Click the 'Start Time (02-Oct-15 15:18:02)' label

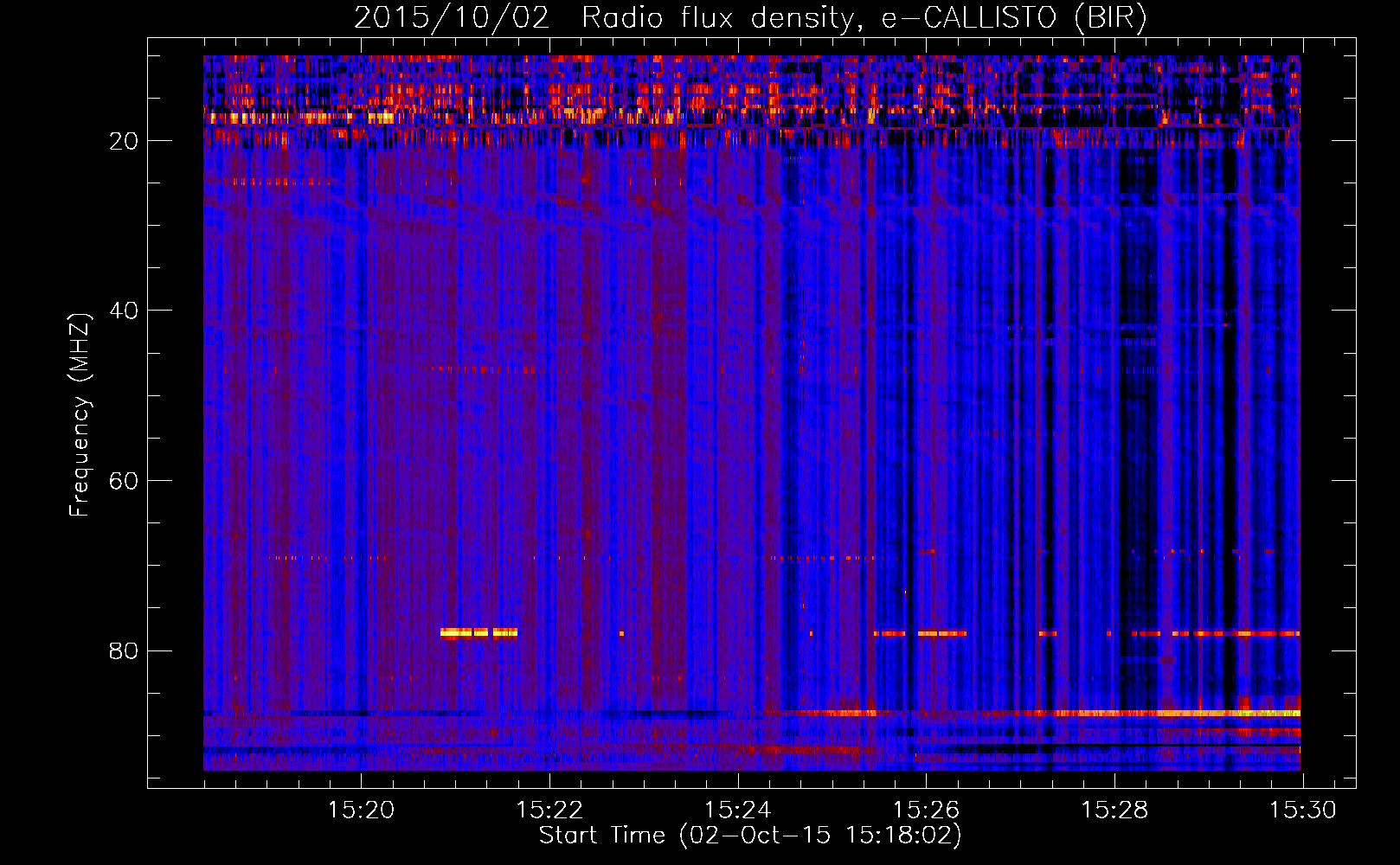click(750, 836)
